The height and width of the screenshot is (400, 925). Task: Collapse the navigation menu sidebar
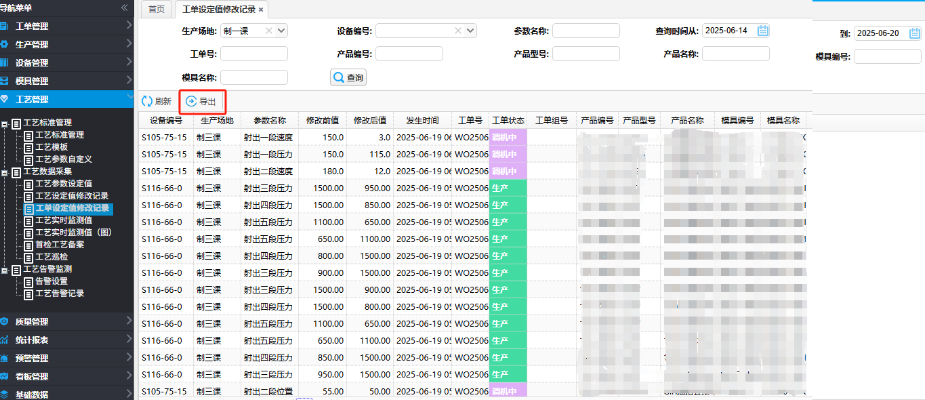tap(125, 7)
